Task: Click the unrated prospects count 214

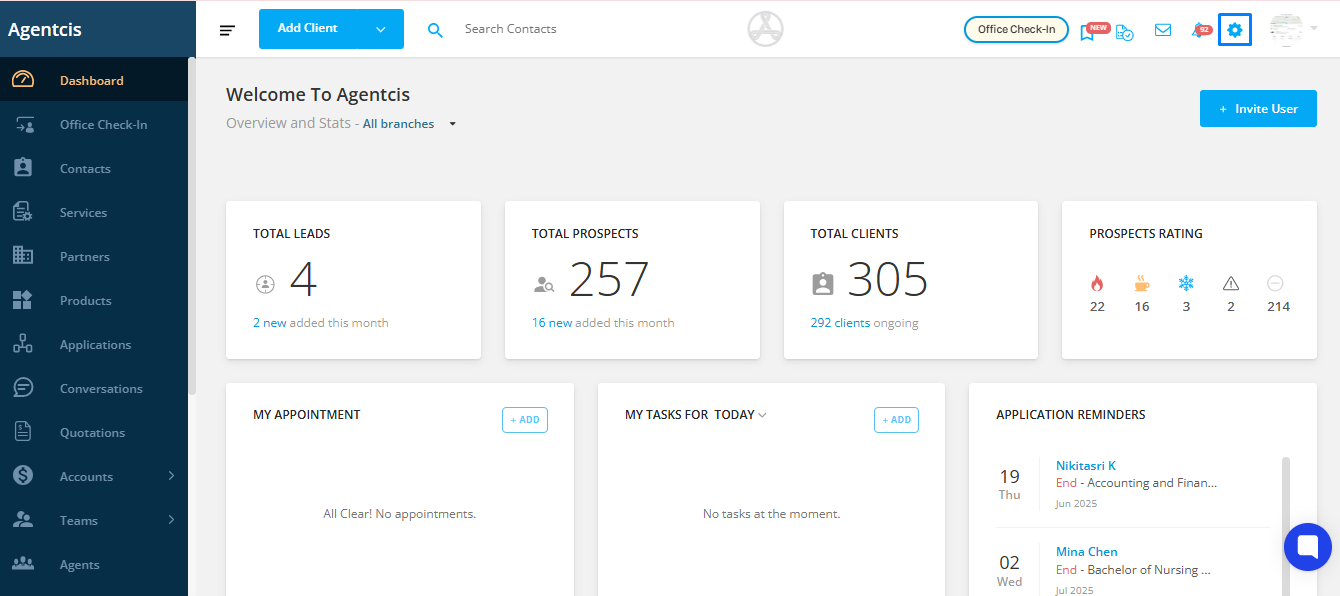Action: click(1278, 307)
